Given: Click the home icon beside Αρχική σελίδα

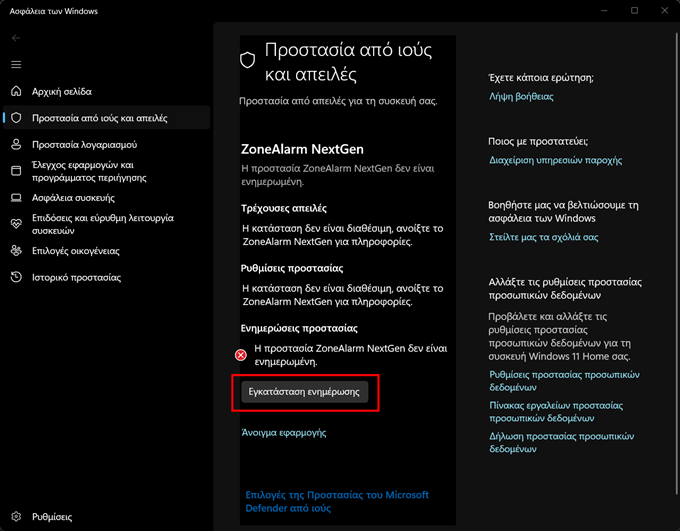Looking at the screenshot, I should tap(16, 91).
